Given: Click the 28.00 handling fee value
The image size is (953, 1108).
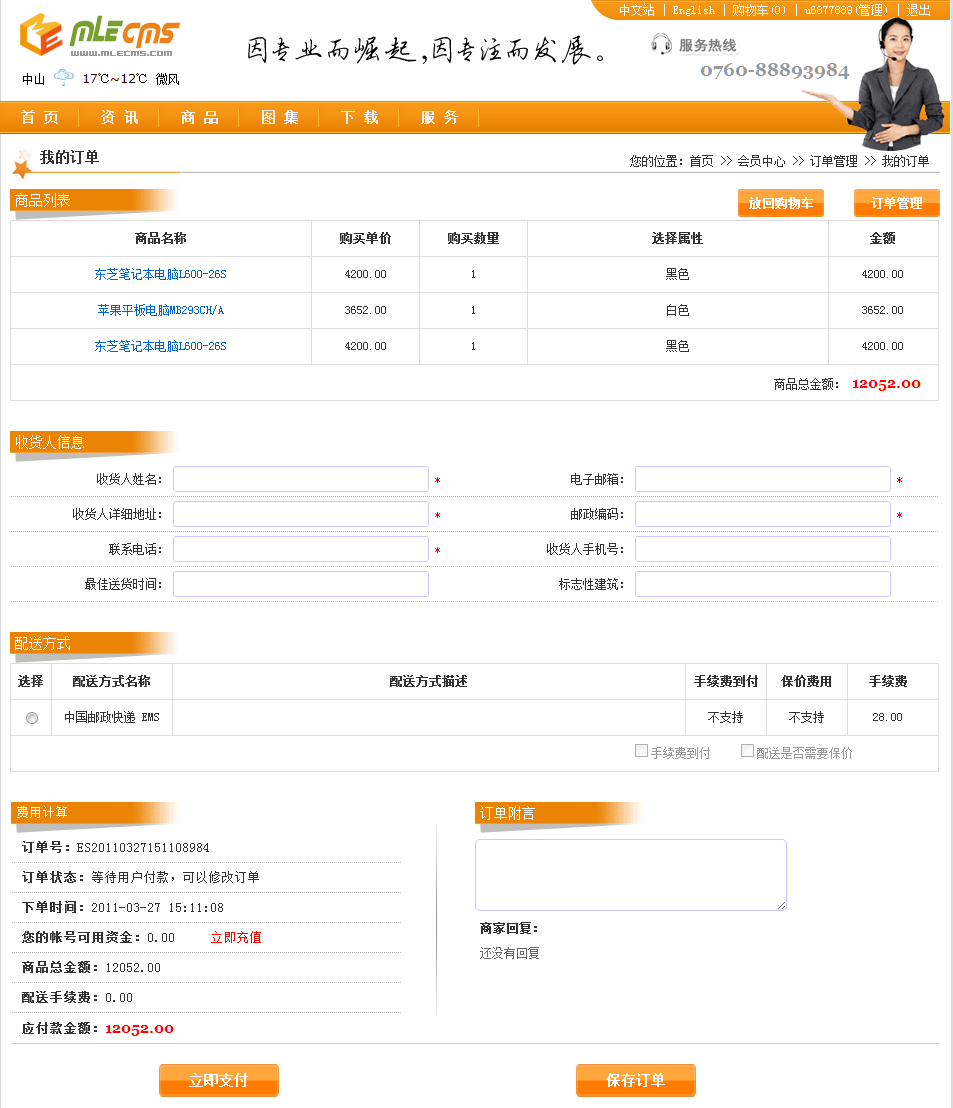Looking at the screenshot, I should [887, 717].
